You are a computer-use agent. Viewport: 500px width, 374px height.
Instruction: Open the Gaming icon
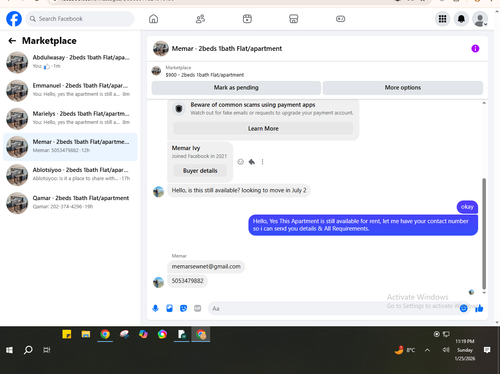click(340, 19)
